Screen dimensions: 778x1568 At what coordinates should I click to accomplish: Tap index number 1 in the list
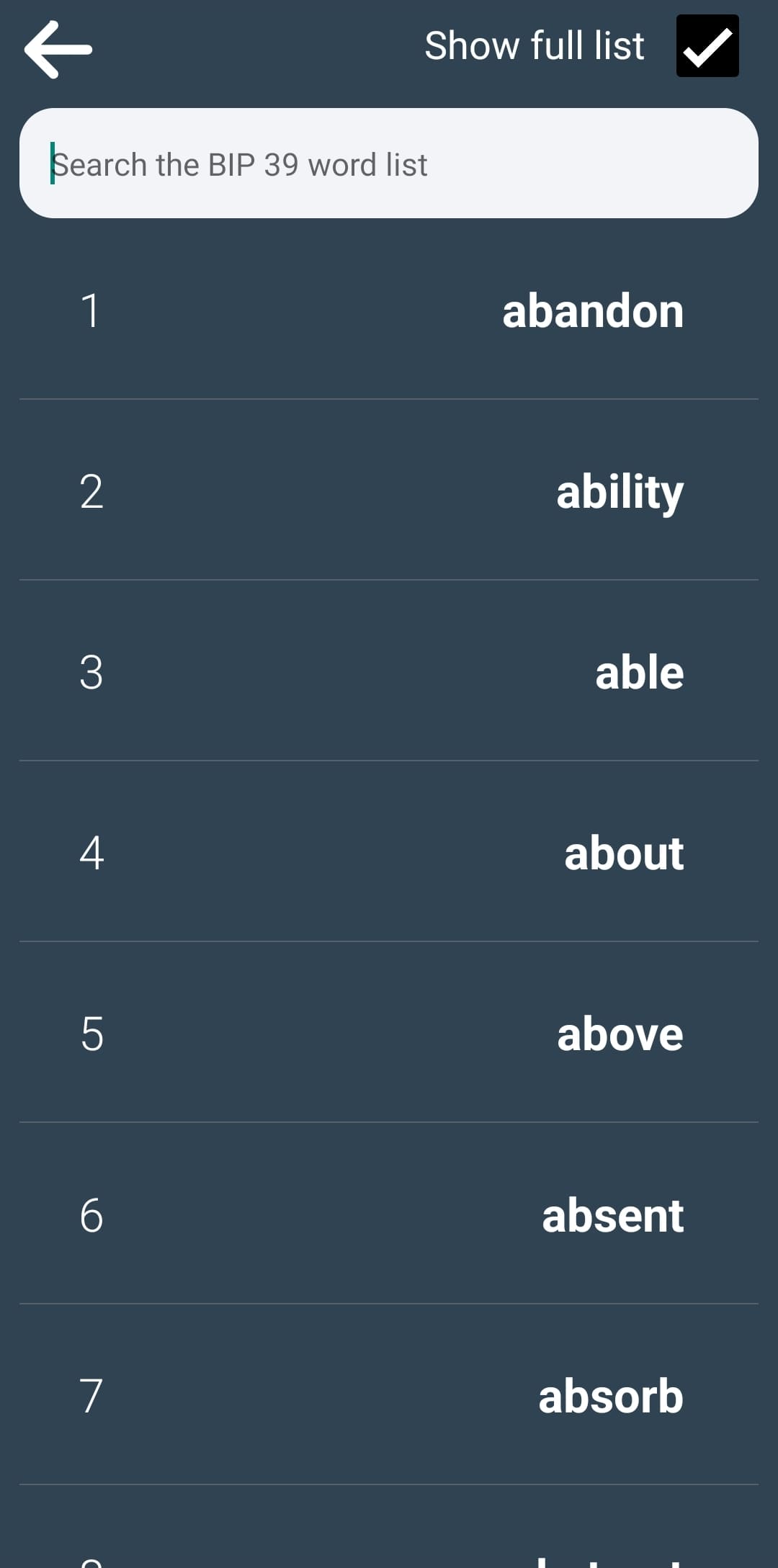[91, 311]
